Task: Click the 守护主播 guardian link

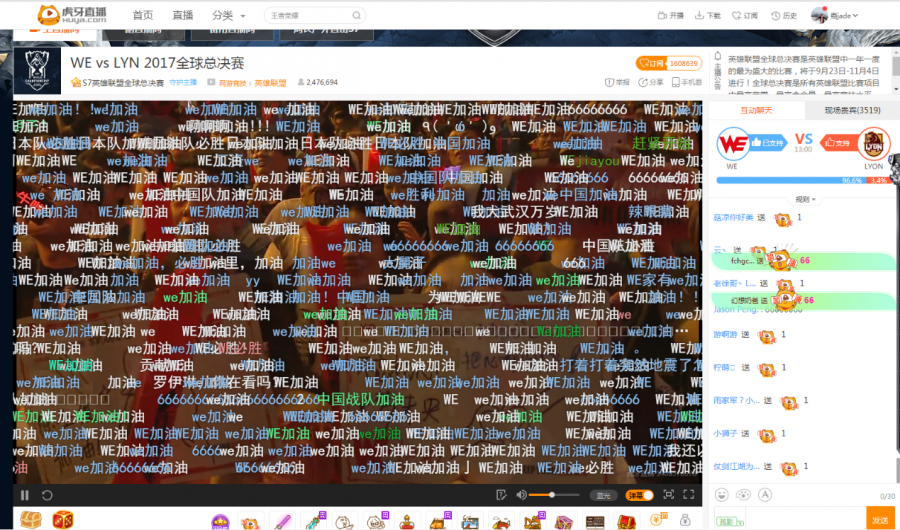Action: pyautogui.click(x=183, y=82)
